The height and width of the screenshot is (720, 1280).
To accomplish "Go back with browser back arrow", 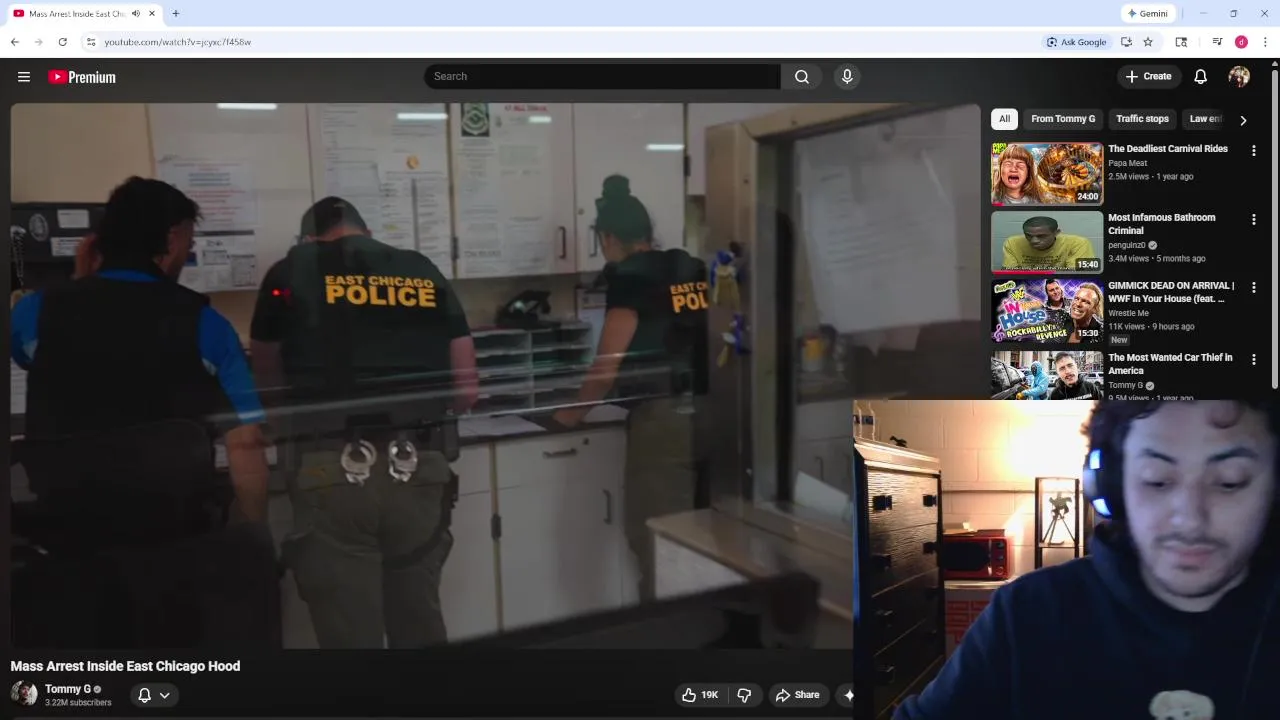I will click(x=15, y=42).
